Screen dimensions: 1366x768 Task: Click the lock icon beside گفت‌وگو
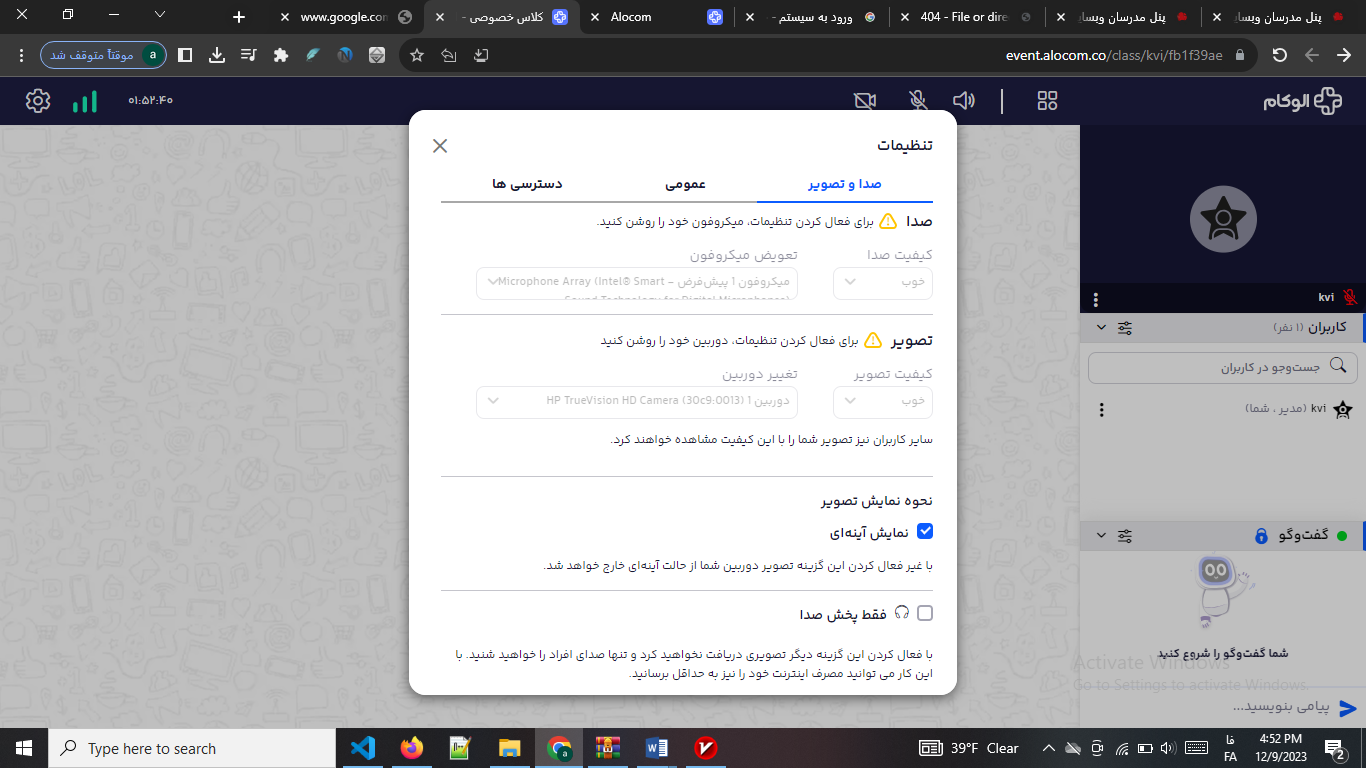tap(1262, 537)
